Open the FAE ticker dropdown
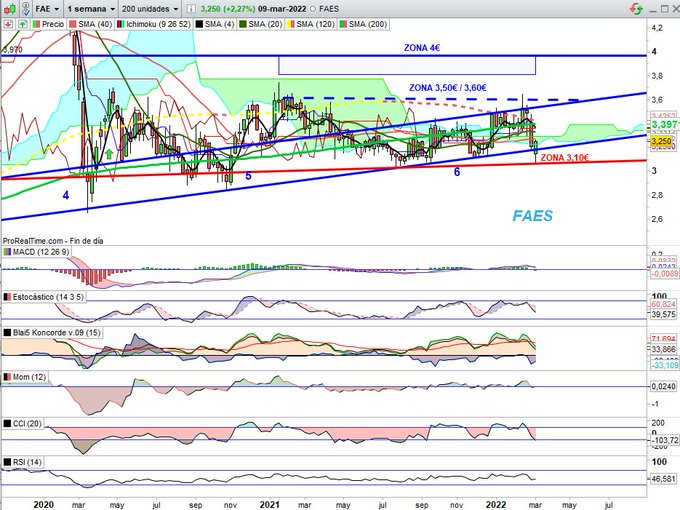The height and width of the screenshot is (510, 680). pos(47,9)
